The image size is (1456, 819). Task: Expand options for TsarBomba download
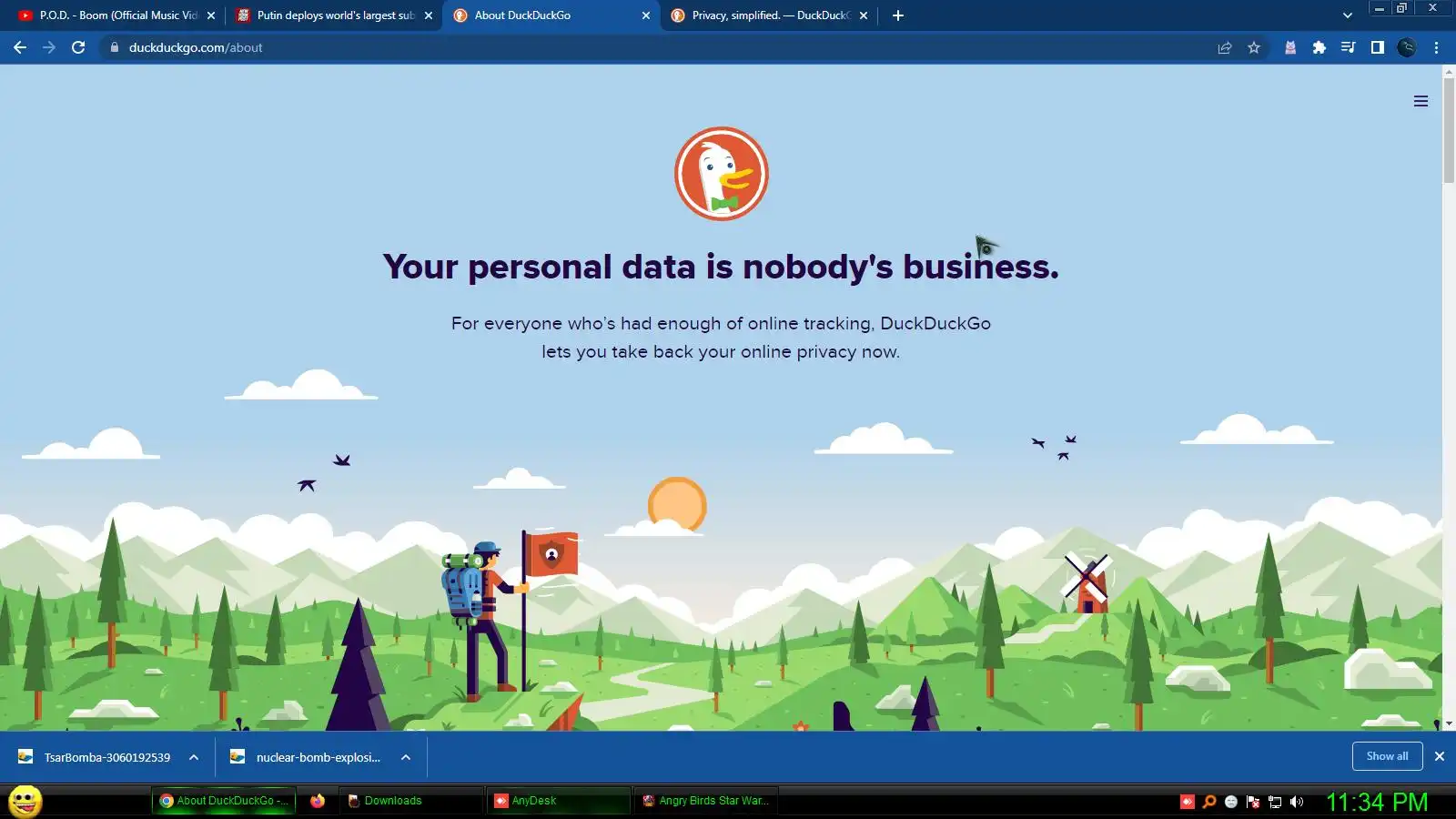[194, 757]
